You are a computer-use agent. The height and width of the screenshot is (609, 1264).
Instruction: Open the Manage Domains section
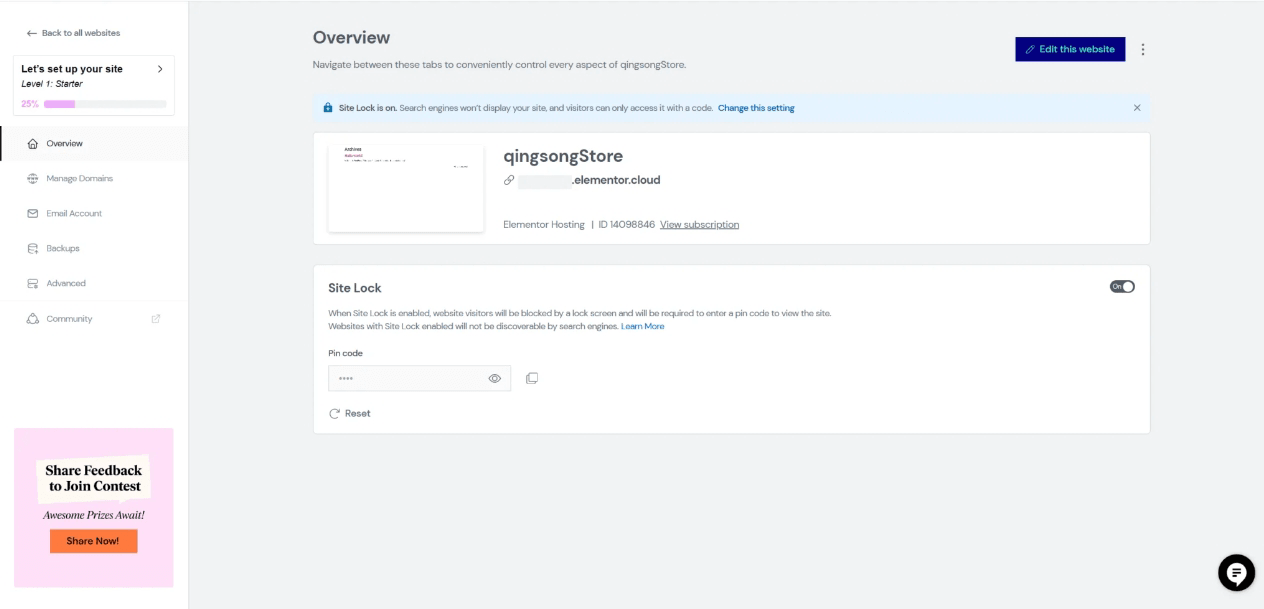(x=79, y=179)
